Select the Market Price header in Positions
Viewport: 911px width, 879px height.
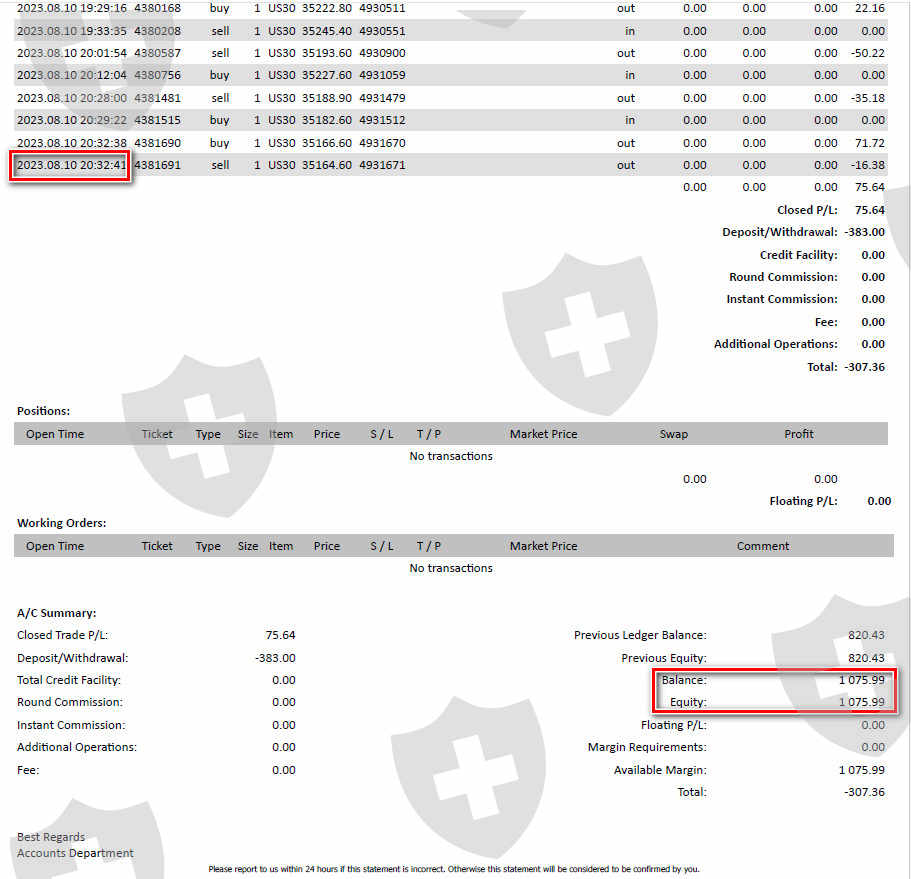click(544, 434)
